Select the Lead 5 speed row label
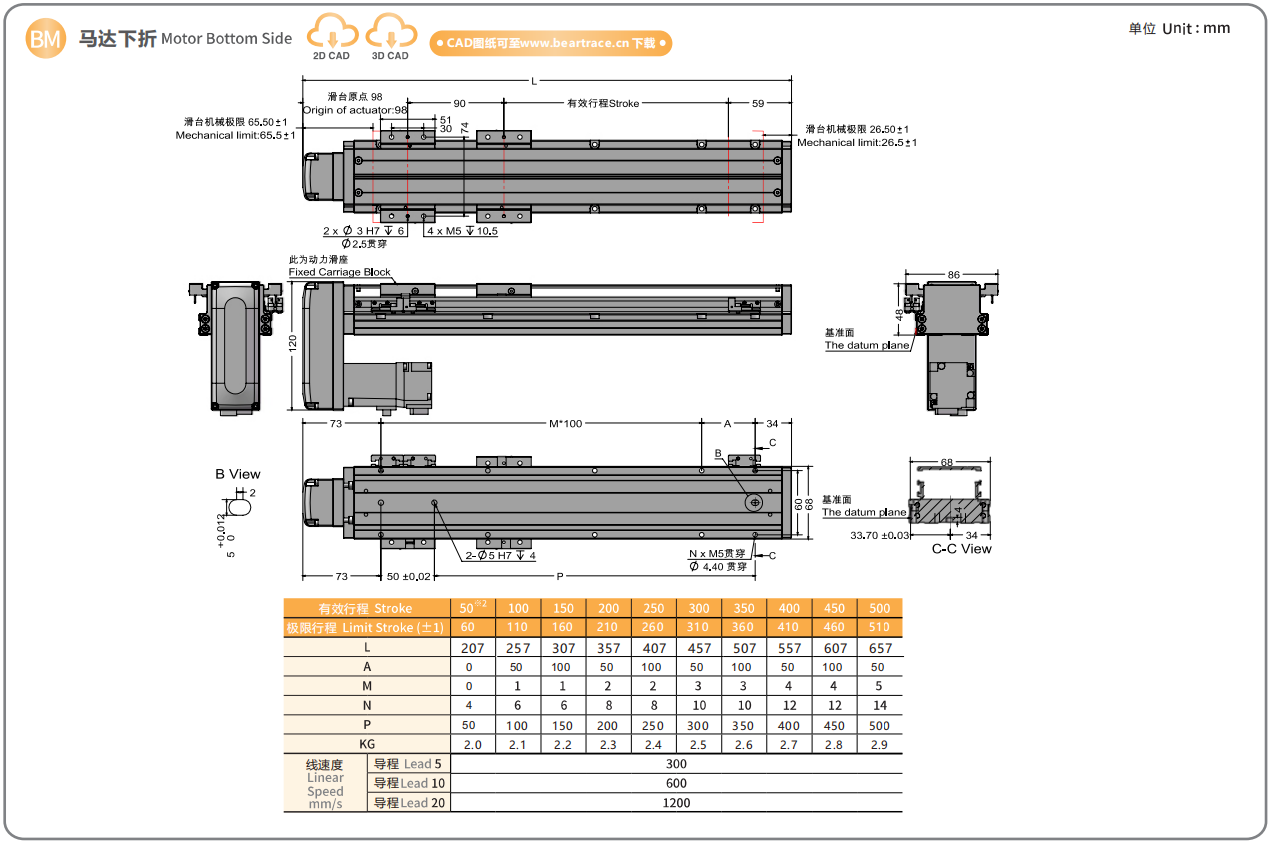 408,764
